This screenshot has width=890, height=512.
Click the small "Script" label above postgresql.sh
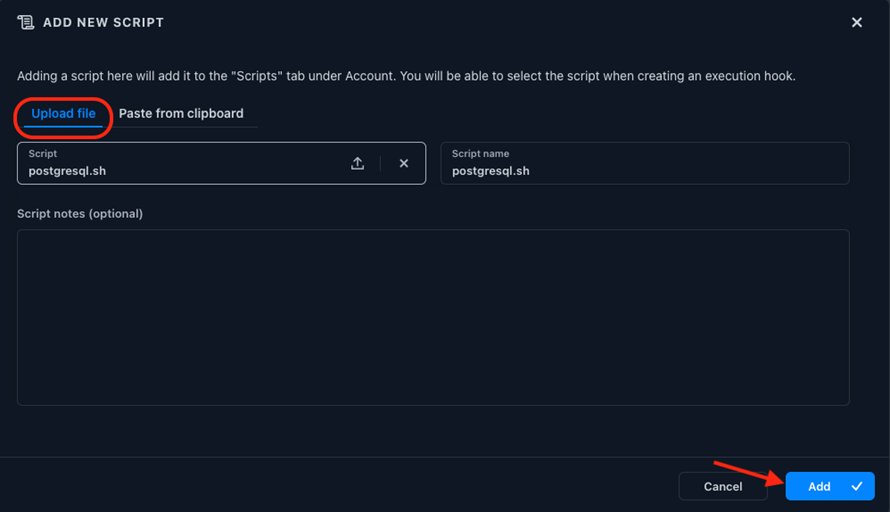[x=43, y=154]
